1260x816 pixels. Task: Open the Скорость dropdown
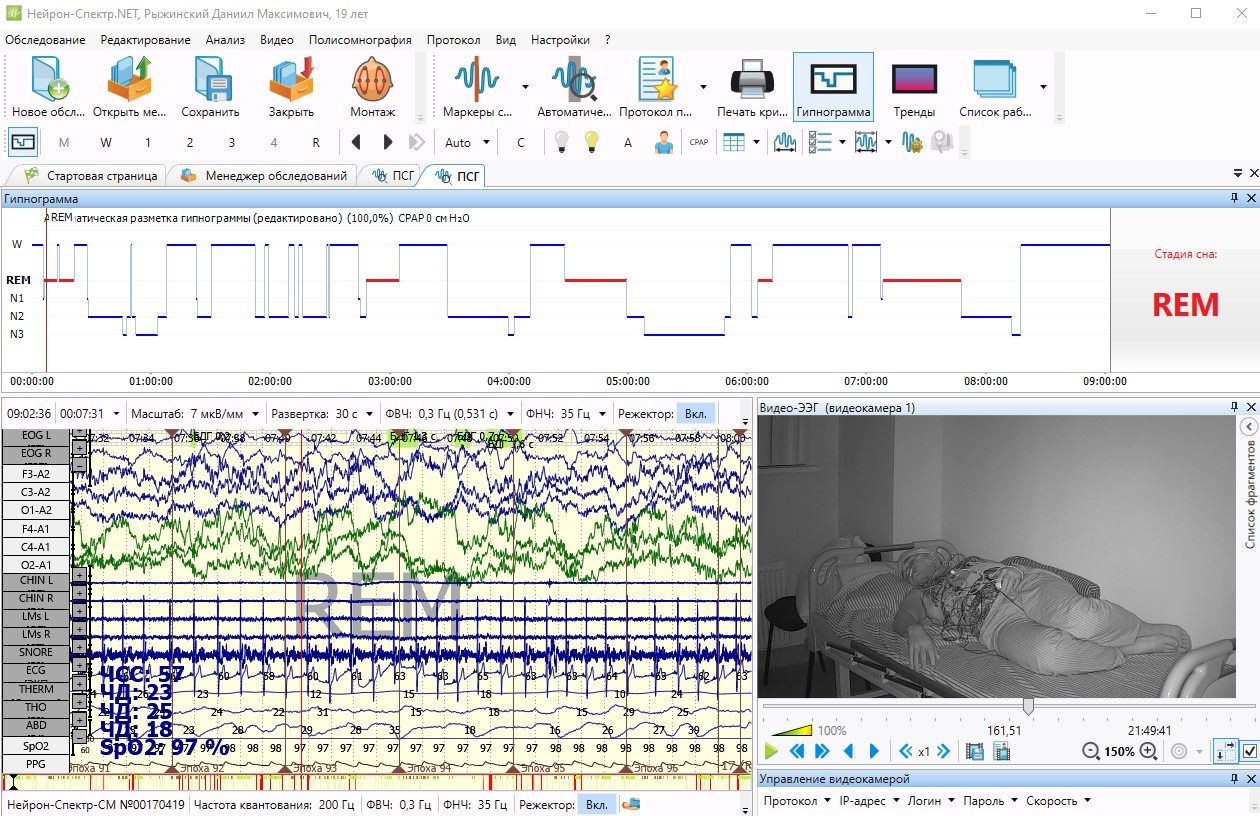[x=1058, y=801]
